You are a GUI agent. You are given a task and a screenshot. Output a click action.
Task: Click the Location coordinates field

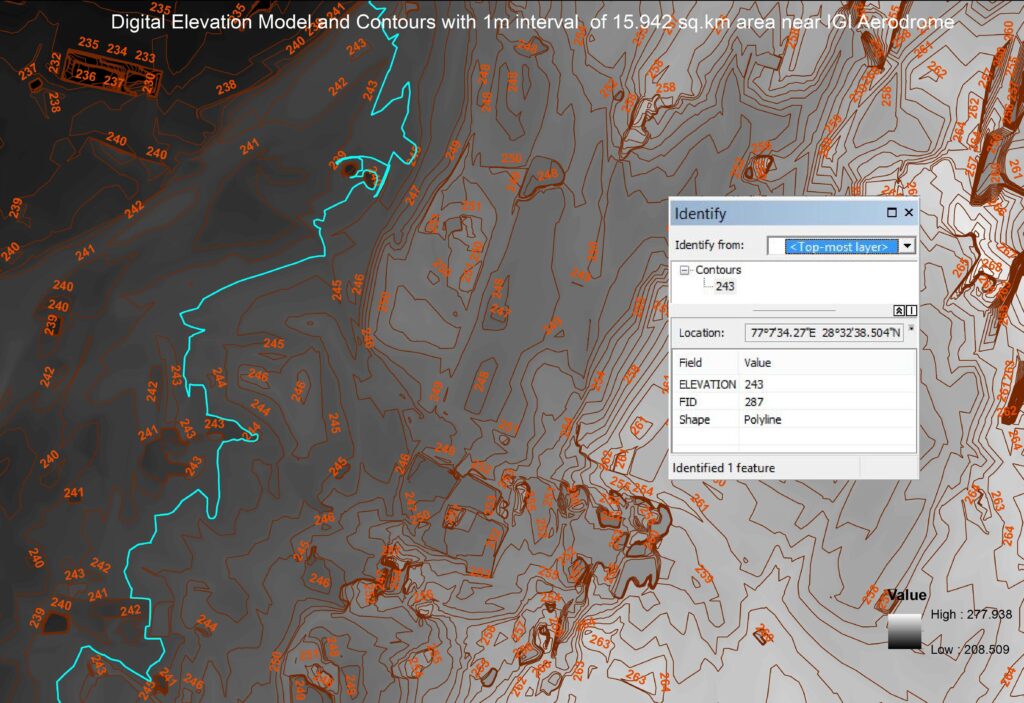coord(824,333)
